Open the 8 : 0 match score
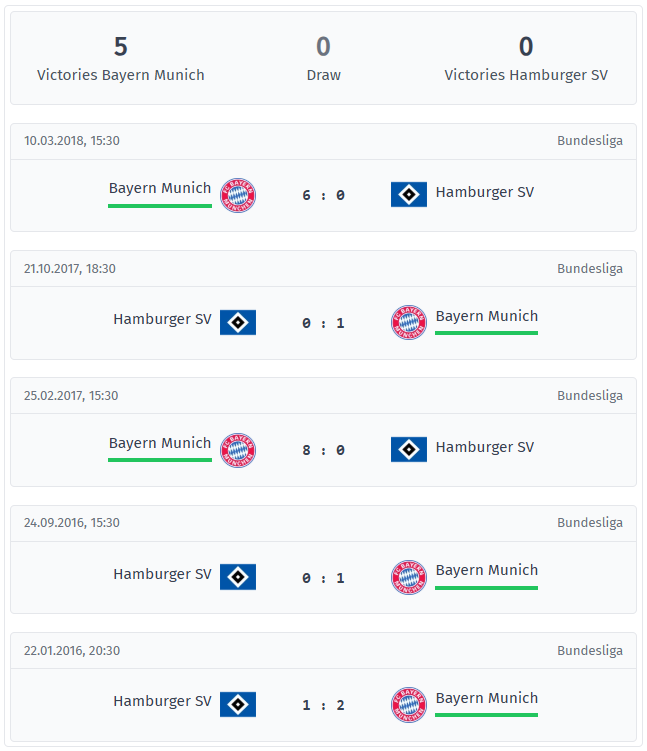Screen dimensions: 647x751 pos(323,450)
